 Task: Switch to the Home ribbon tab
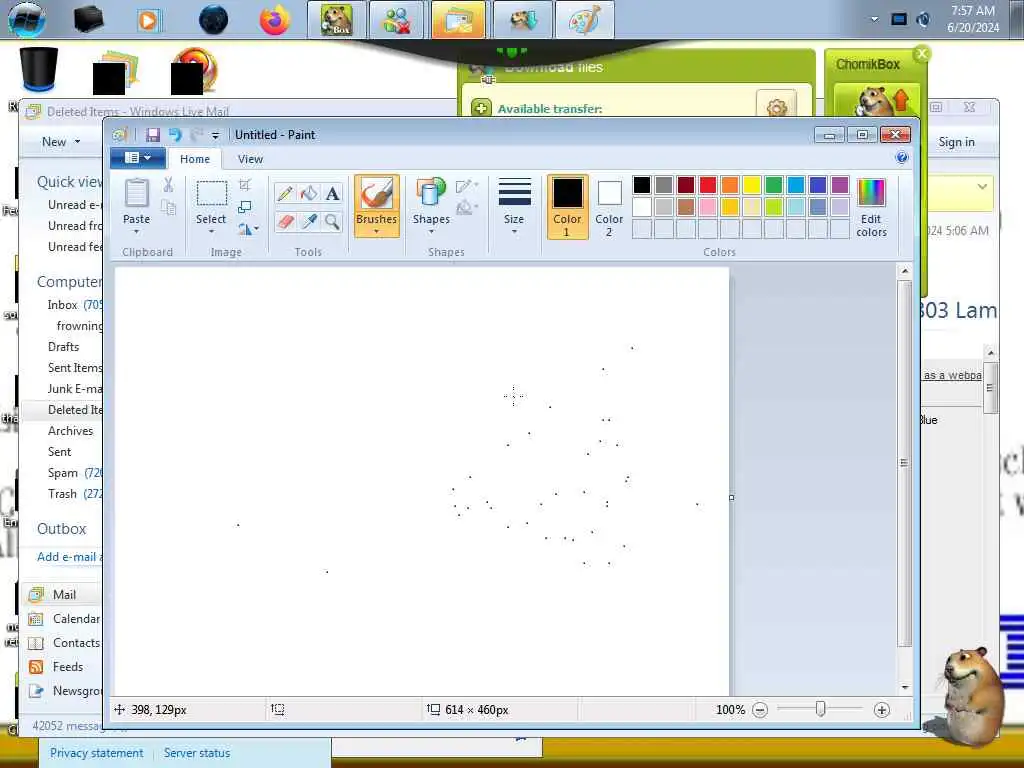(195, 159)
